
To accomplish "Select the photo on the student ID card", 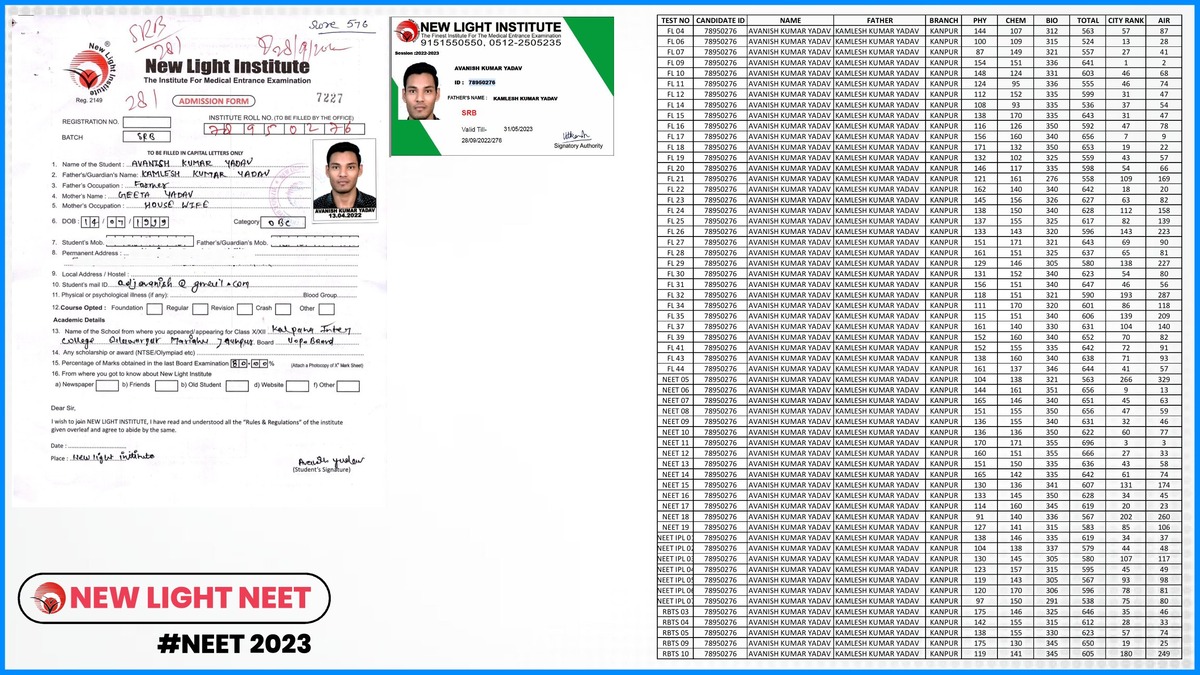I will (421, 91).
